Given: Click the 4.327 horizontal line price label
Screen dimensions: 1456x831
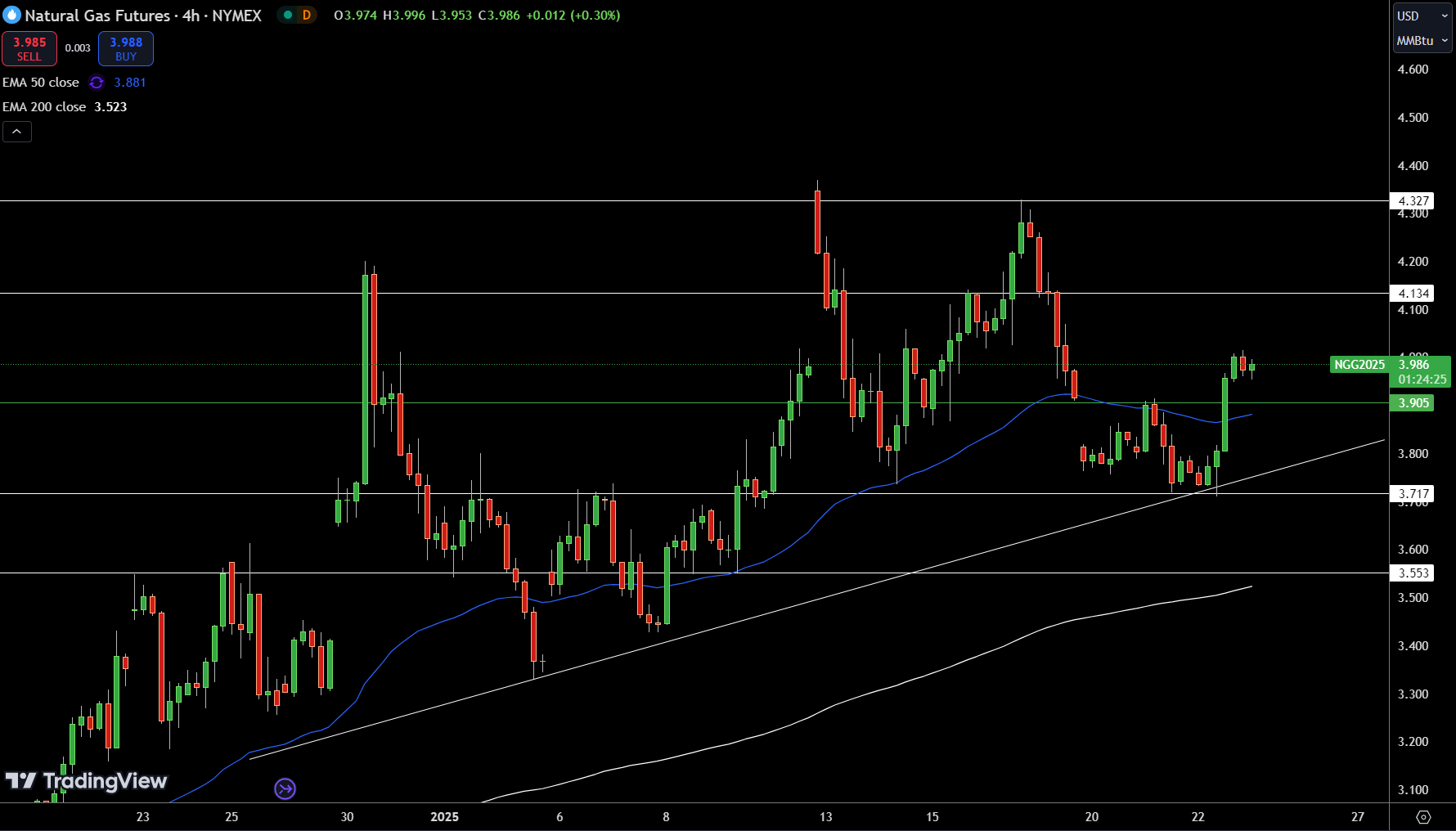Looking at the screenshot, I should 1413,201.
